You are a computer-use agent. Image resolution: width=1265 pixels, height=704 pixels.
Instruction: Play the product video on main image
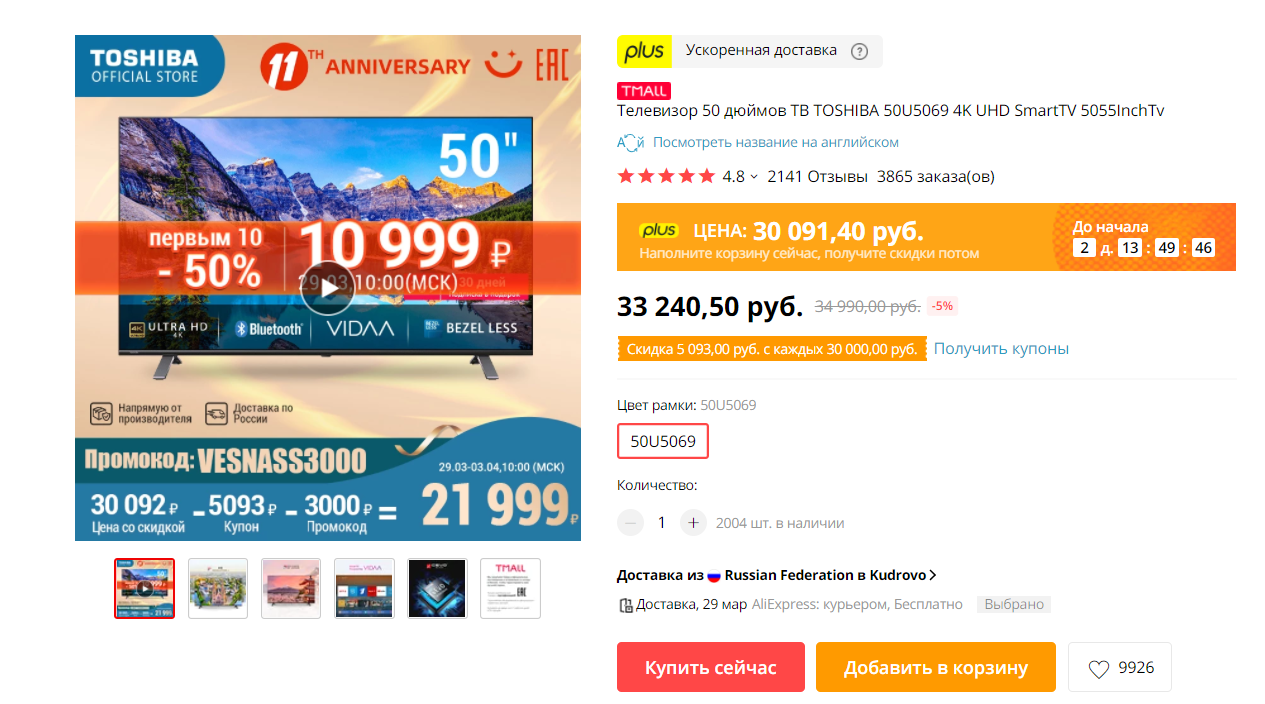coord(328,288)
